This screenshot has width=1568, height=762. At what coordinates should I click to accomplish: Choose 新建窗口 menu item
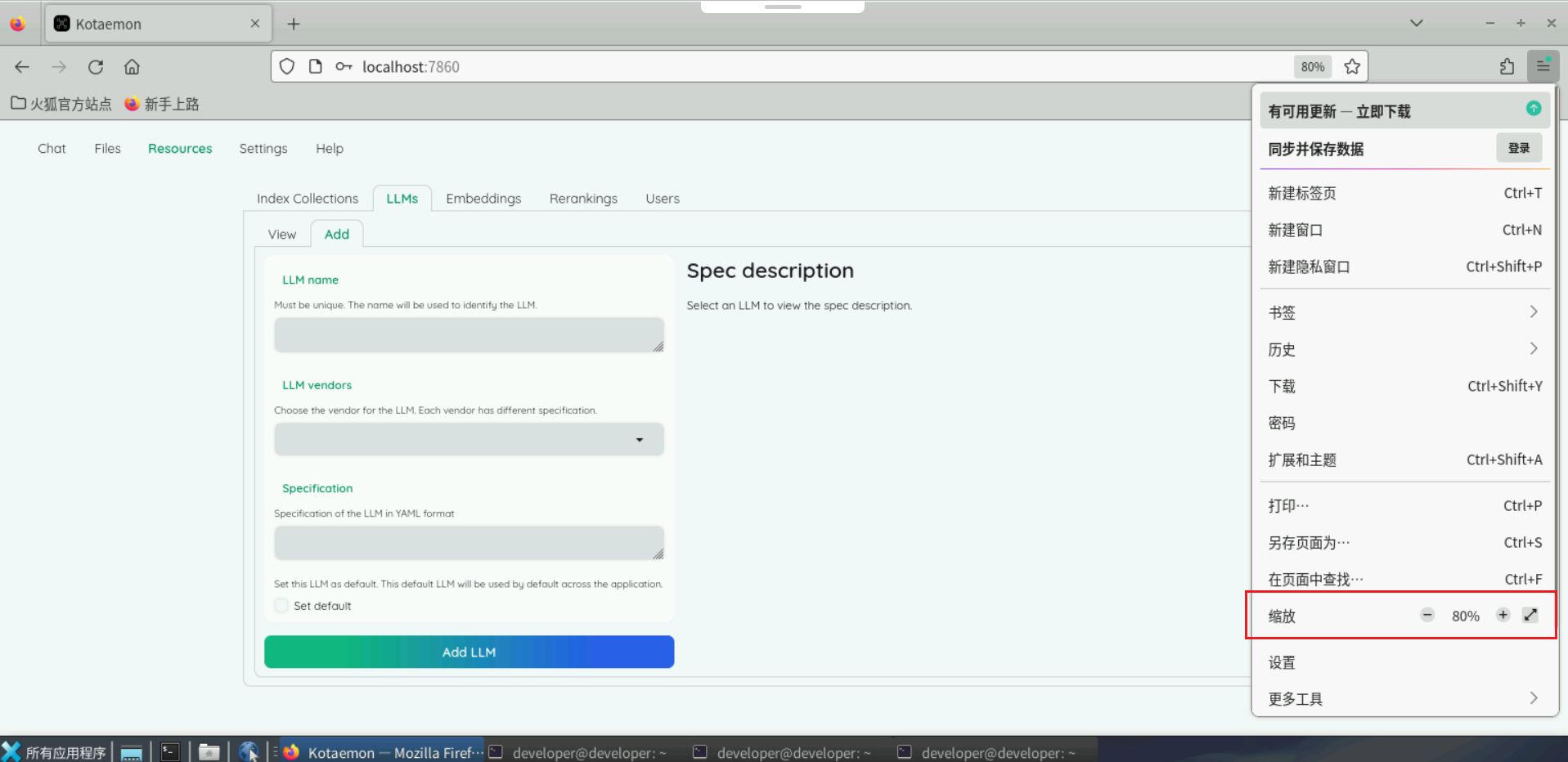[x=1404, y=230]
